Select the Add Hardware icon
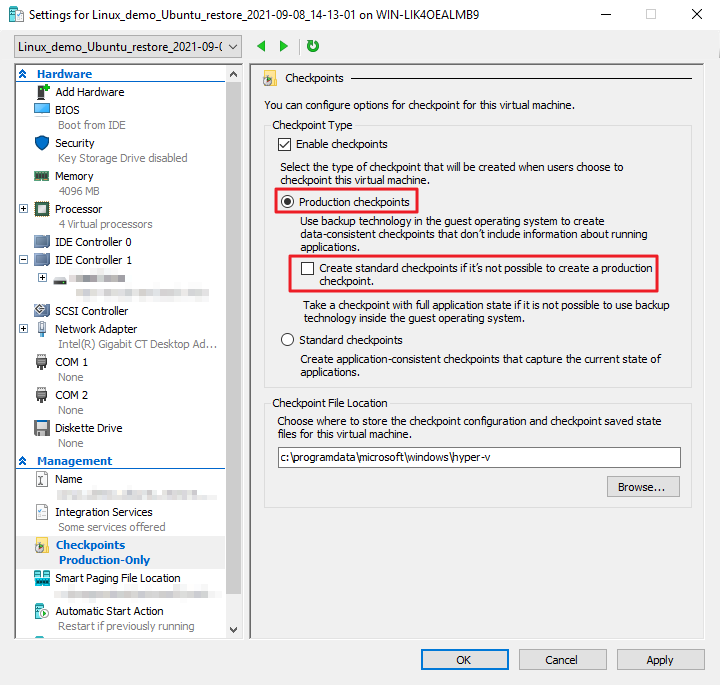This screenshot has height=685, width=720. click(42, 92)
